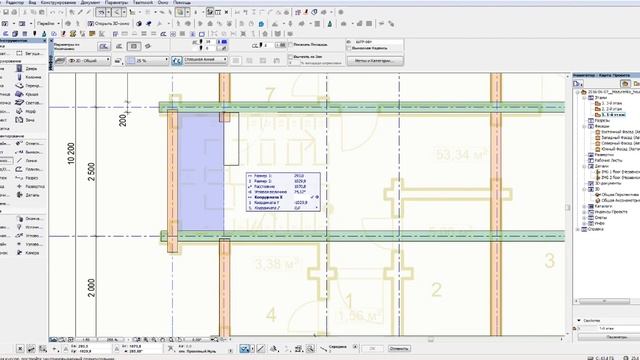
Task: Click the Redo arrow in top toolbar
Action: pyautogui.click(x=61, y=13)
